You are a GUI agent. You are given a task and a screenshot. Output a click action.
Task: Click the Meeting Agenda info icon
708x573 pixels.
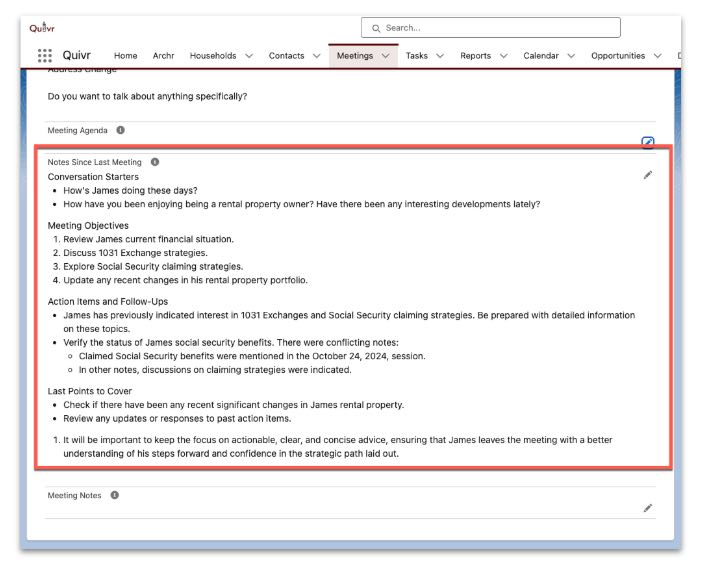121,130
